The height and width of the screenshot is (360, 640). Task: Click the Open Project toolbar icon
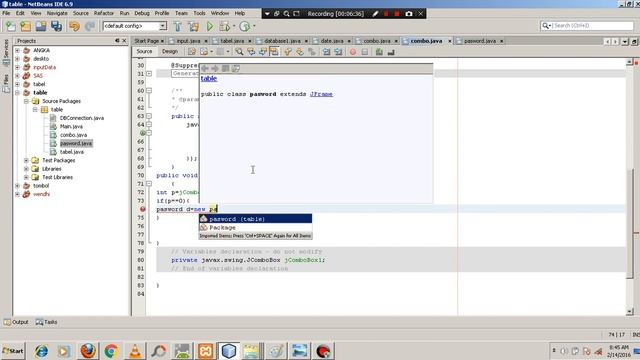coord(41,26)
